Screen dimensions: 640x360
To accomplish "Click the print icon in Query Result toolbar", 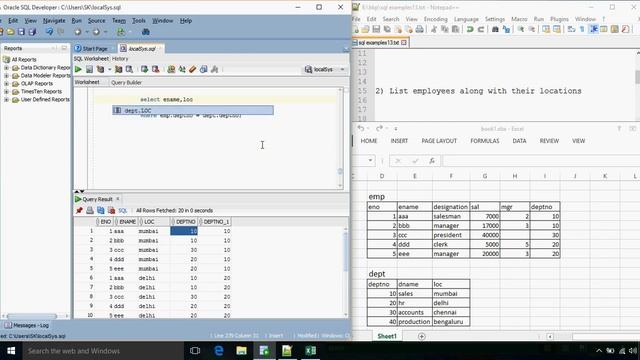I will pyautogui.click(x=90, y=211).
